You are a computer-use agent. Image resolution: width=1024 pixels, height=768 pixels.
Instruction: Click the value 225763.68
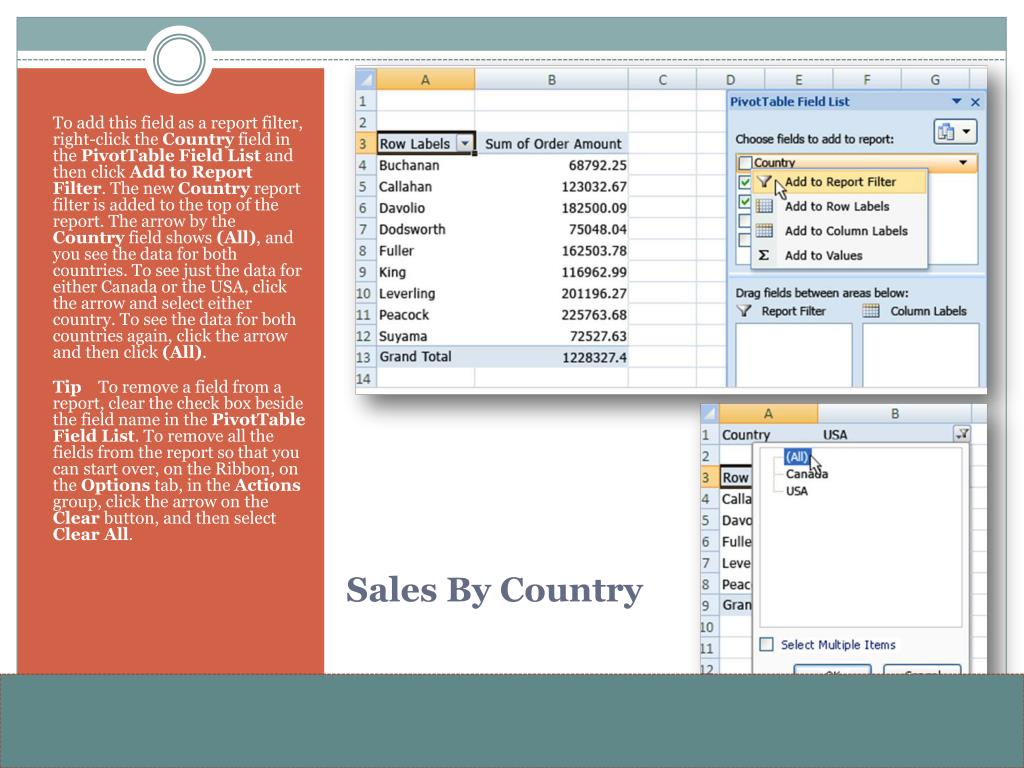(594, 315)
